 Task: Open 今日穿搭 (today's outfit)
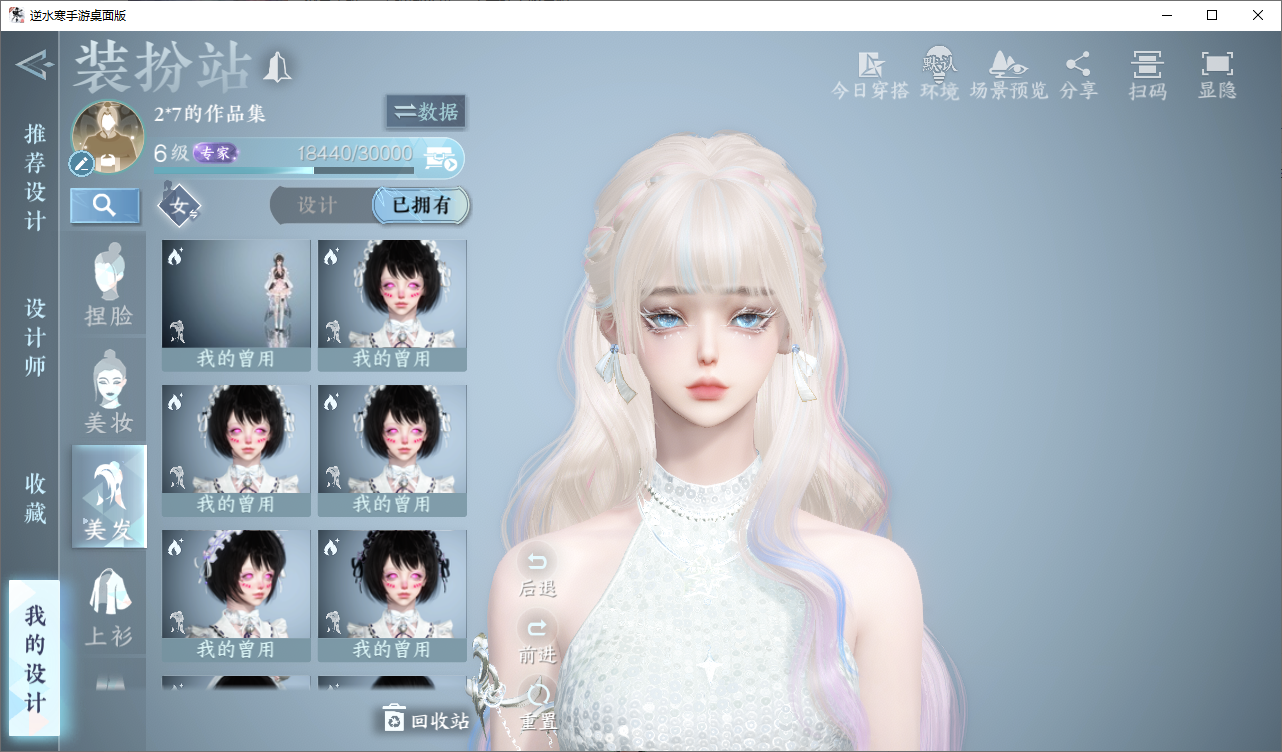870,75
